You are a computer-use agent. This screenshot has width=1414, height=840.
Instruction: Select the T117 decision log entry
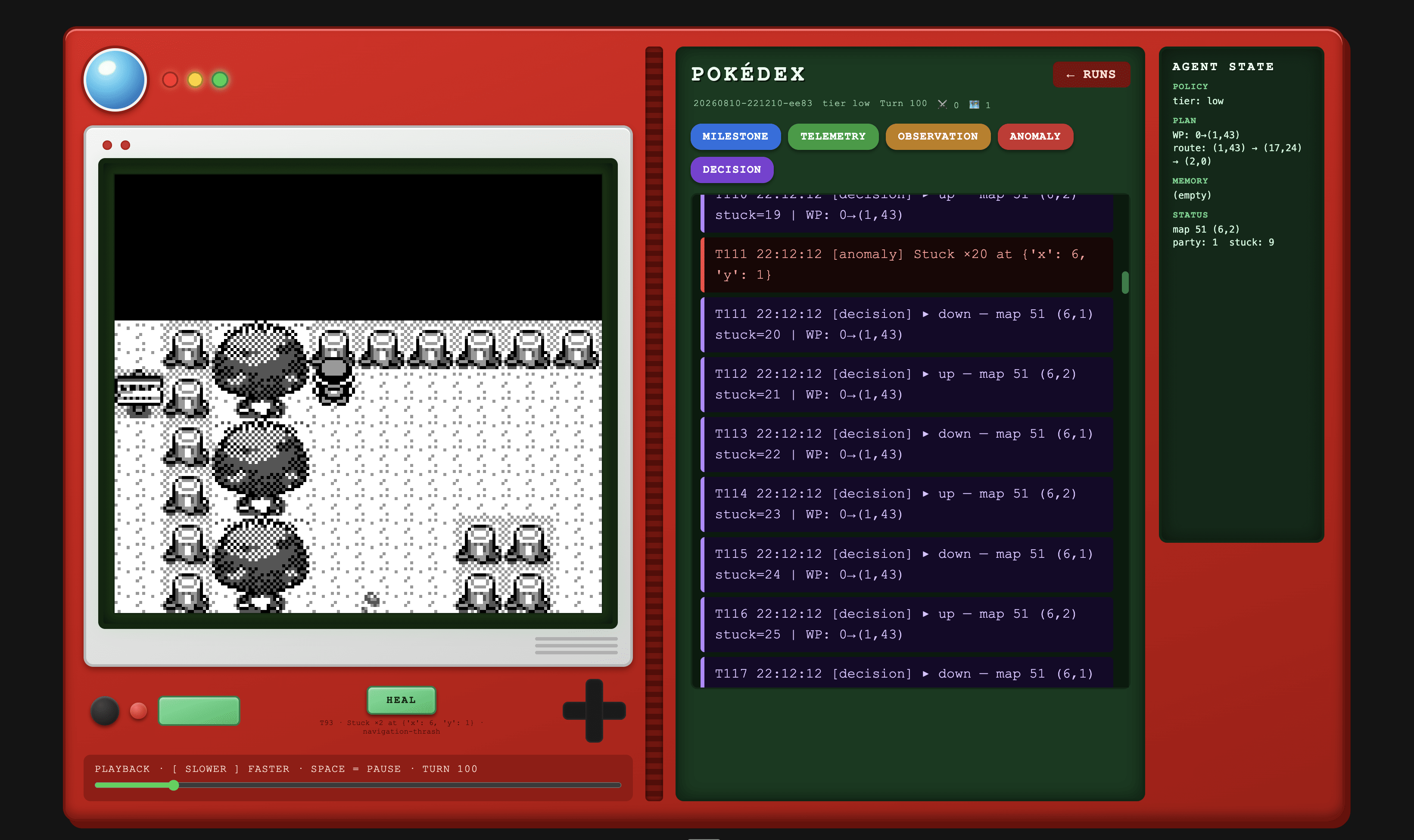point(906,672)
